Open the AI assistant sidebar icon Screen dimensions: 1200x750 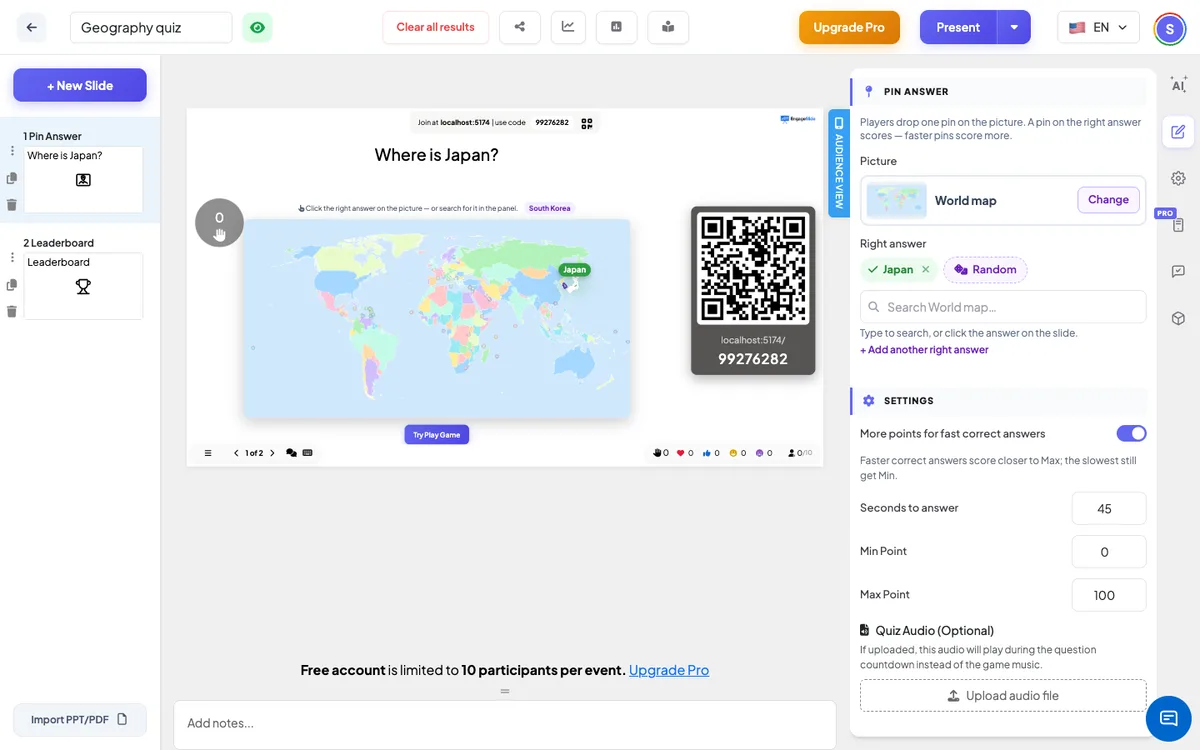click(1178, 85)
